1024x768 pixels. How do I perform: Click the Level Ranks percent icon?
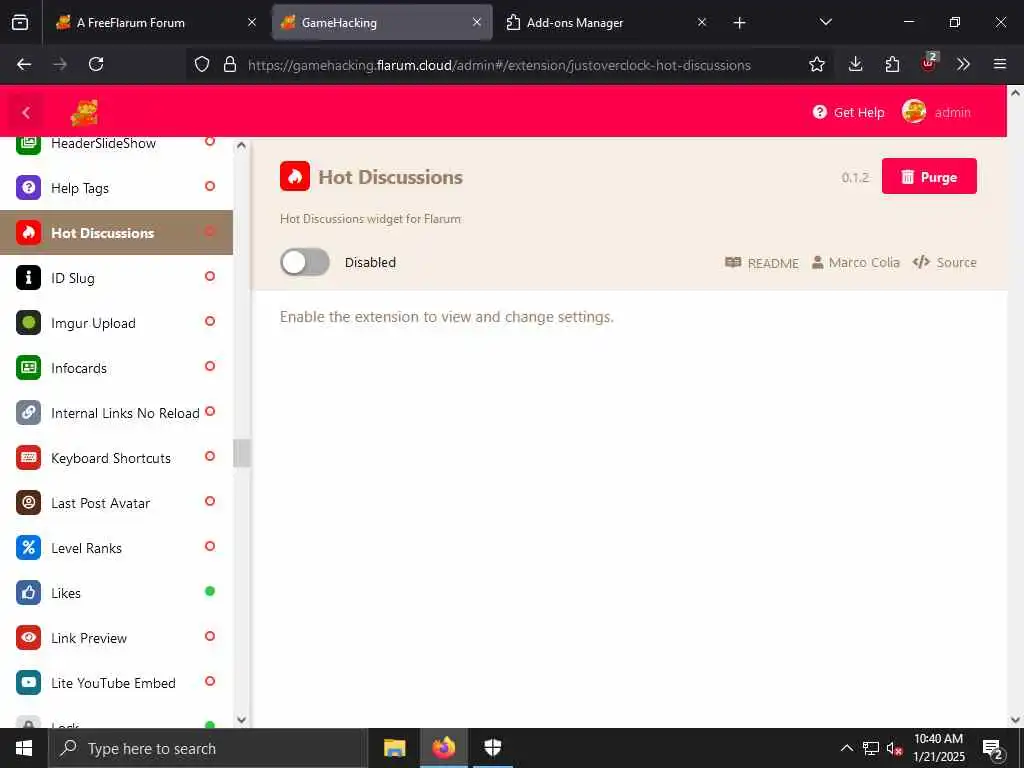tap(28, 548)
